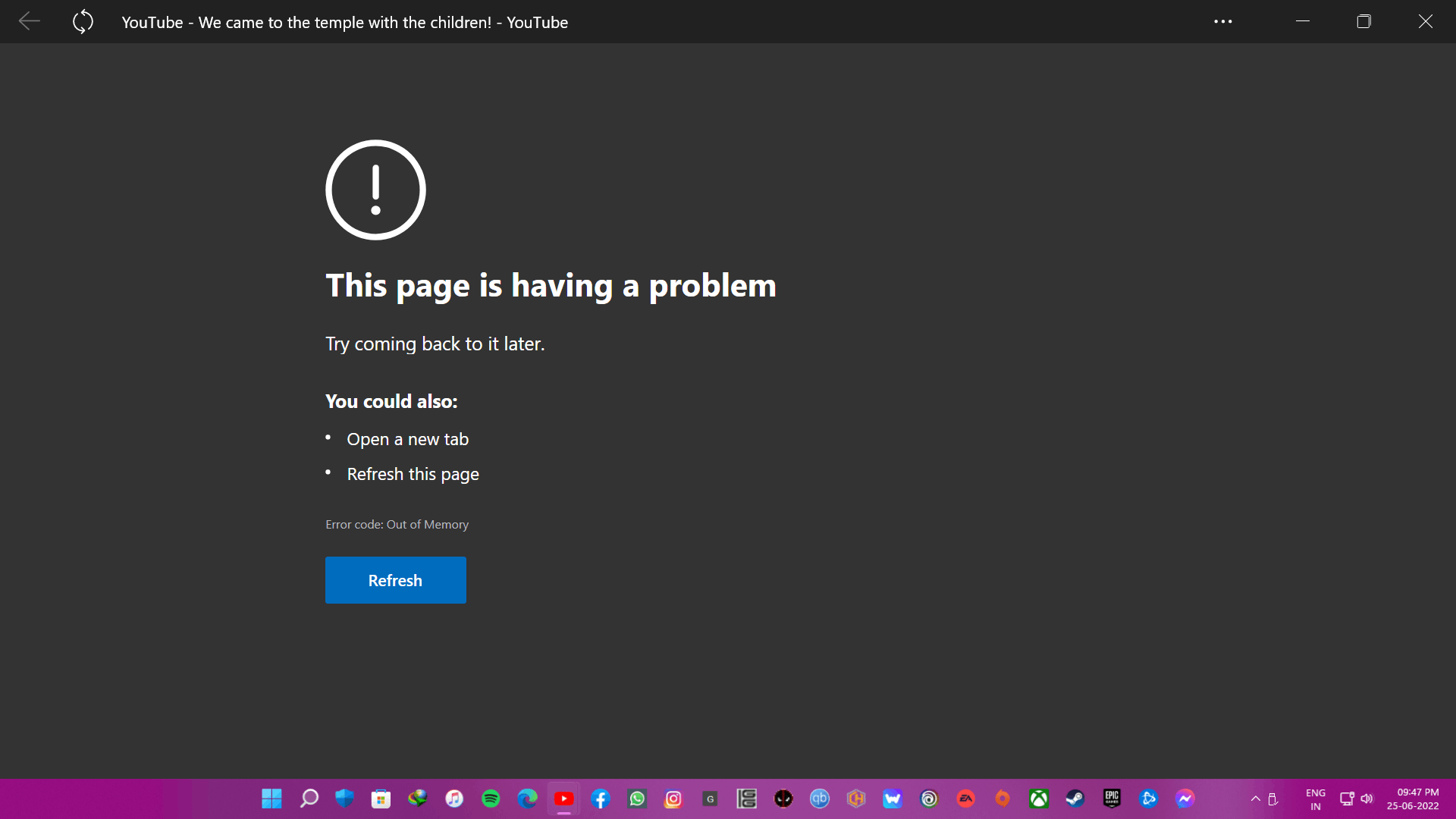Image resolution: width=1456 pixels, height=819 pixels.
Task: Open Instagram taskbar icon
Action: point(673,799)
